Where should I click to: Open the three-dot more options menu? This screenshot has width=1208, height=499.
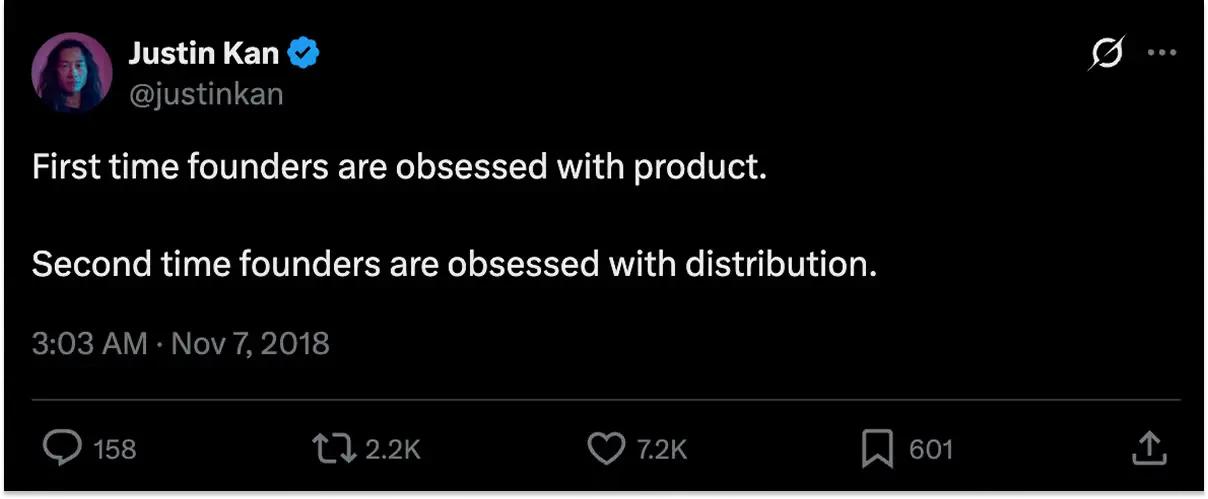tap(1161, 54)
